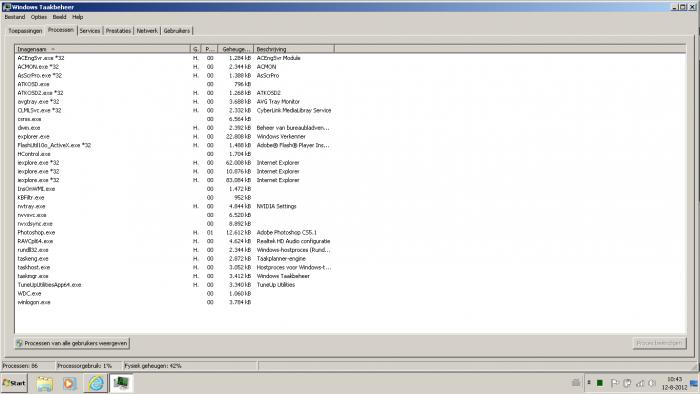Sort by the Geheuge... column header
The image size is (700, 394).
(x=236, y=49)
